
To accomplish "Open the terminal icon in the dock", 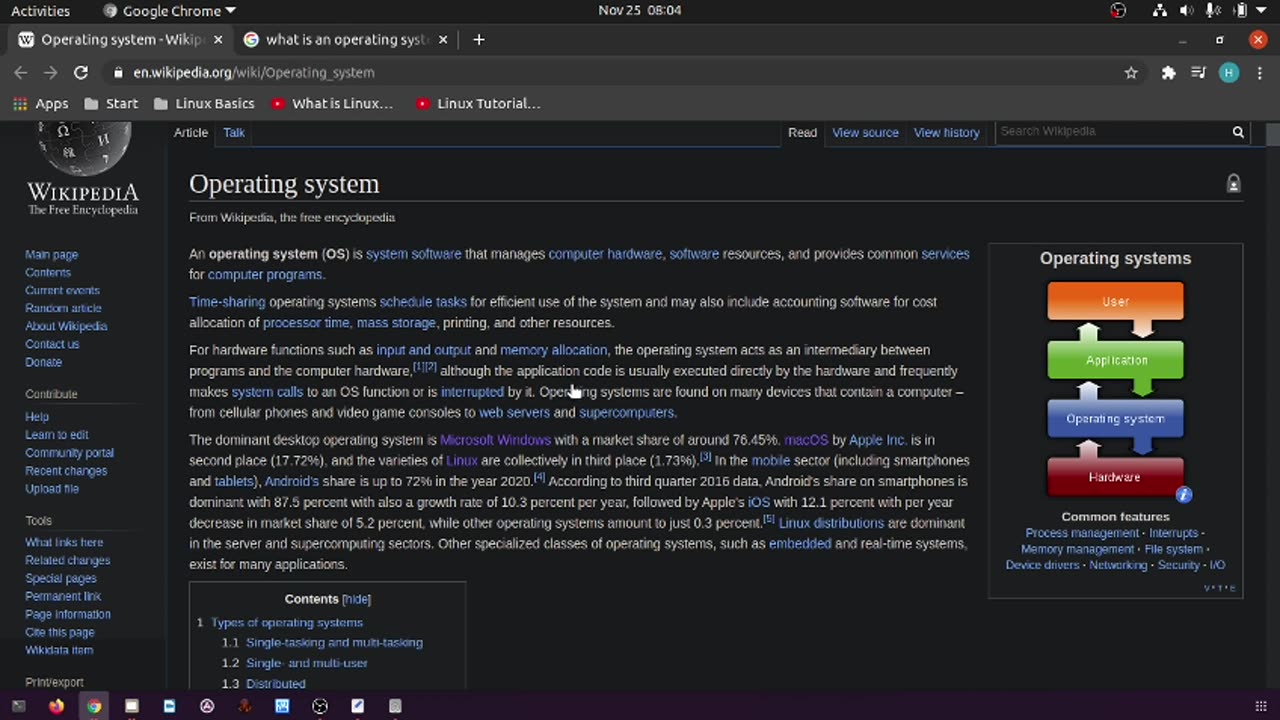I will (x=18, y=706).
